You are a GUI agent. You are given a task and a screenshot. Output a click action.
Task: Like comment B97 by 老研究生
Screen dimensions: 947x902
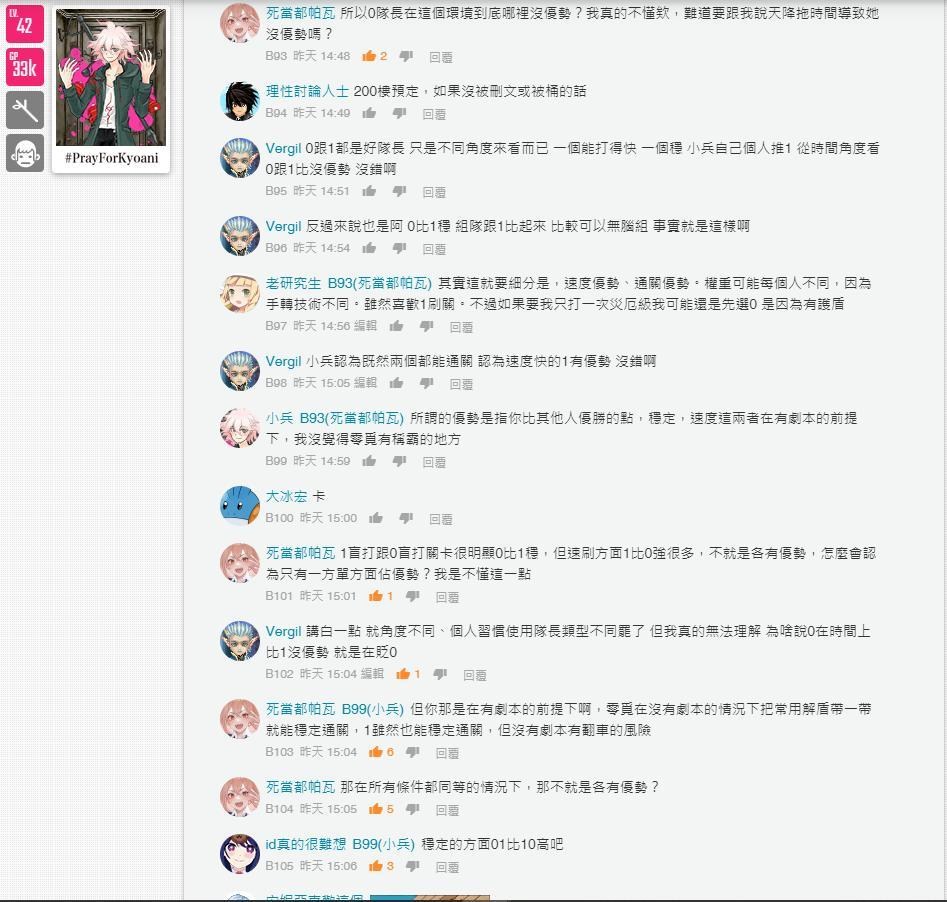coord(396,326)
